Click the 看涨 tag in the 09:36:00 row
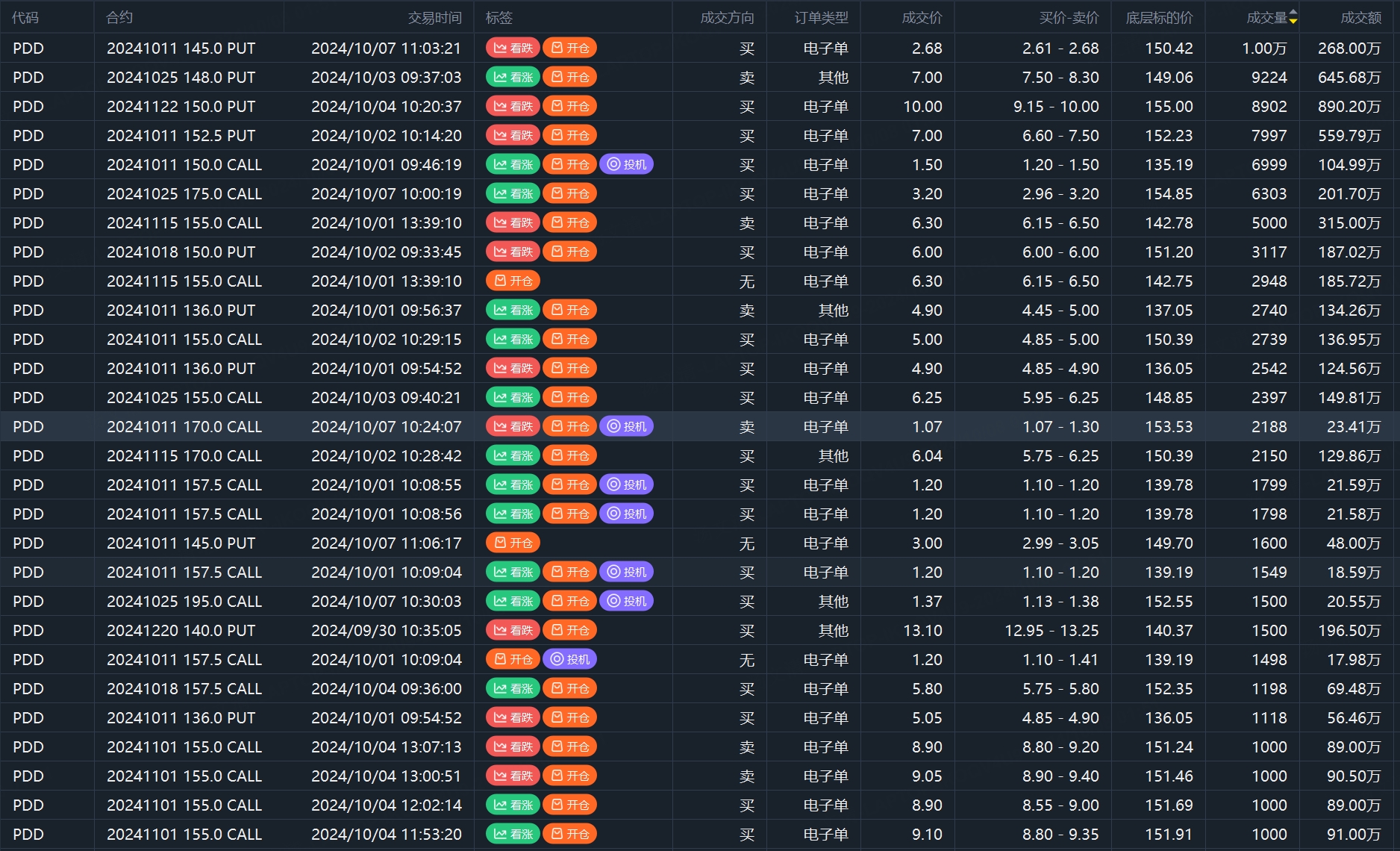 pyautogui.click(x=513, y=688)
